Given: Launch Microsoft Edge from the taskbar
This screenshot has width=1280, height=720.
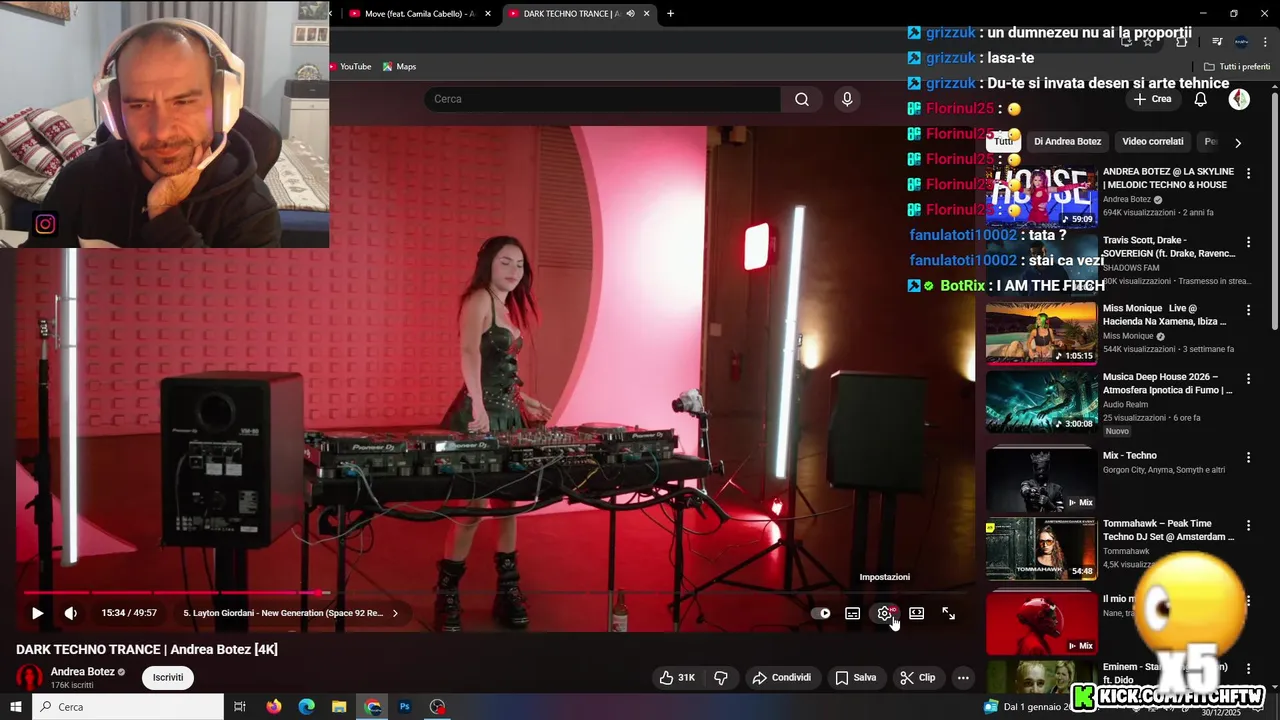Looking at the screenshot, I should (x=307, y=707).
